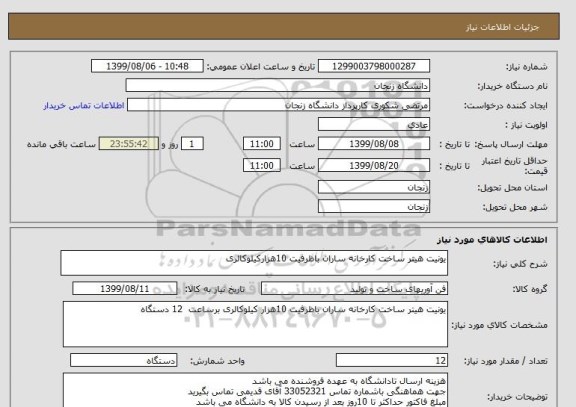Select the quantity field showing 12
The image size is (576, 407).
pos(392,361)
